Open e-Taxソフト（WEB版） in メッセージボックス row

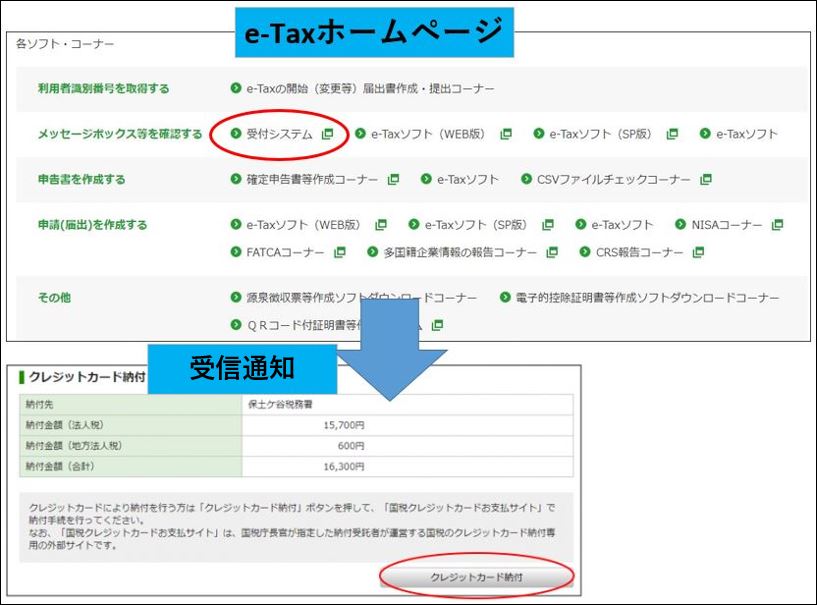coord(428,134)
